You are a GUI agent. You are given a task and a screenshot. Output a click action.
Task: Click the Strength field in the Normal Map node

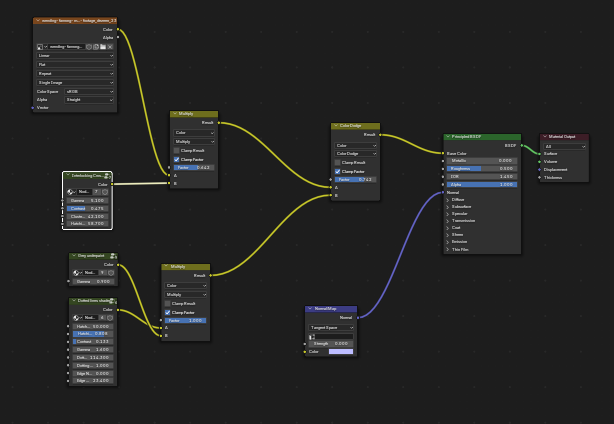pyautogui.click(x=331, y=344)
